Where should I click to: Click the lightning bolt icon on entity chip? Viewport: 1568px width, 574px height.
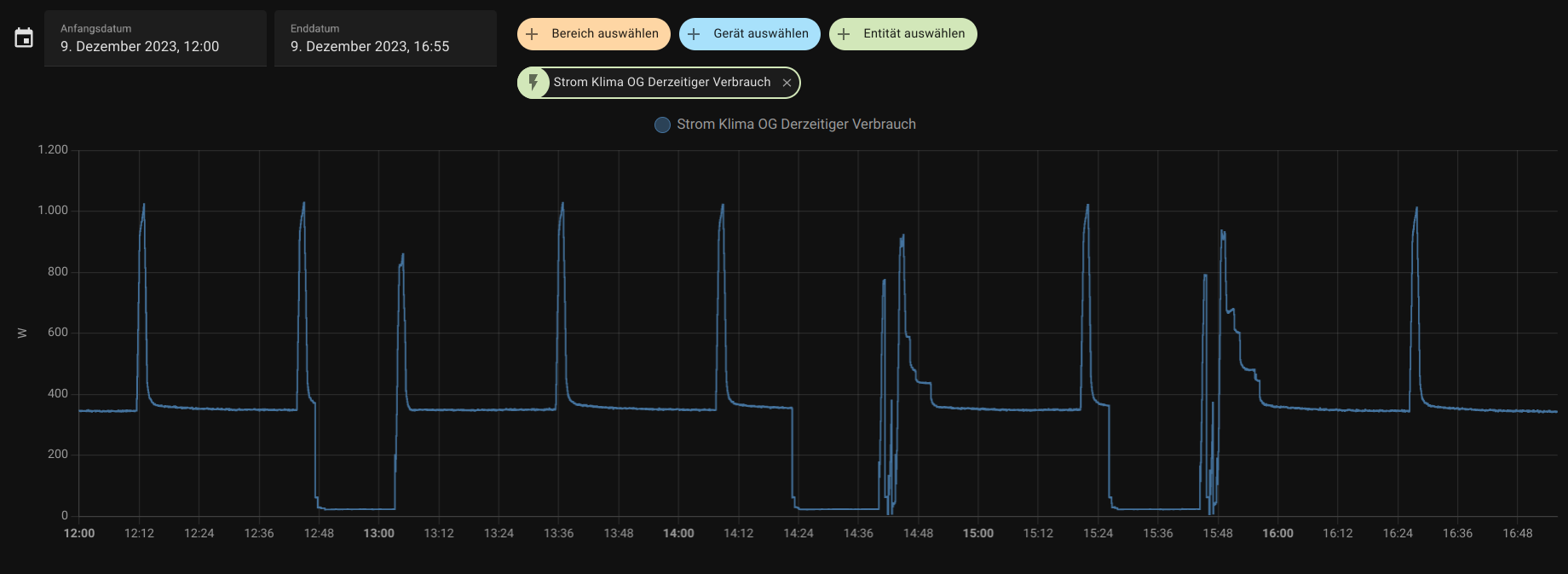[533, 83]
